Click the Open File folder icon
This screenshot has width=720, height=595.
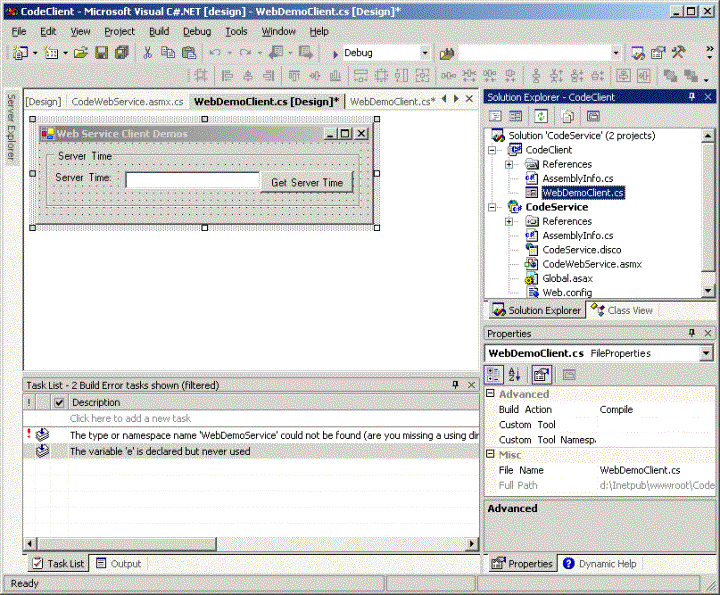click(80, 53)
